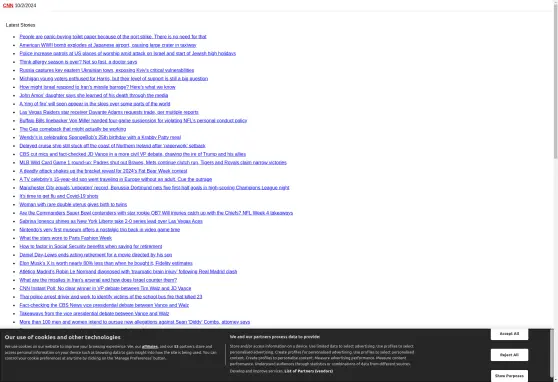This screenshot has height=382, width=558.
Task: Open Commanders Super Bowl contenders NFL takeaways
Action: [x=156, y=213]
